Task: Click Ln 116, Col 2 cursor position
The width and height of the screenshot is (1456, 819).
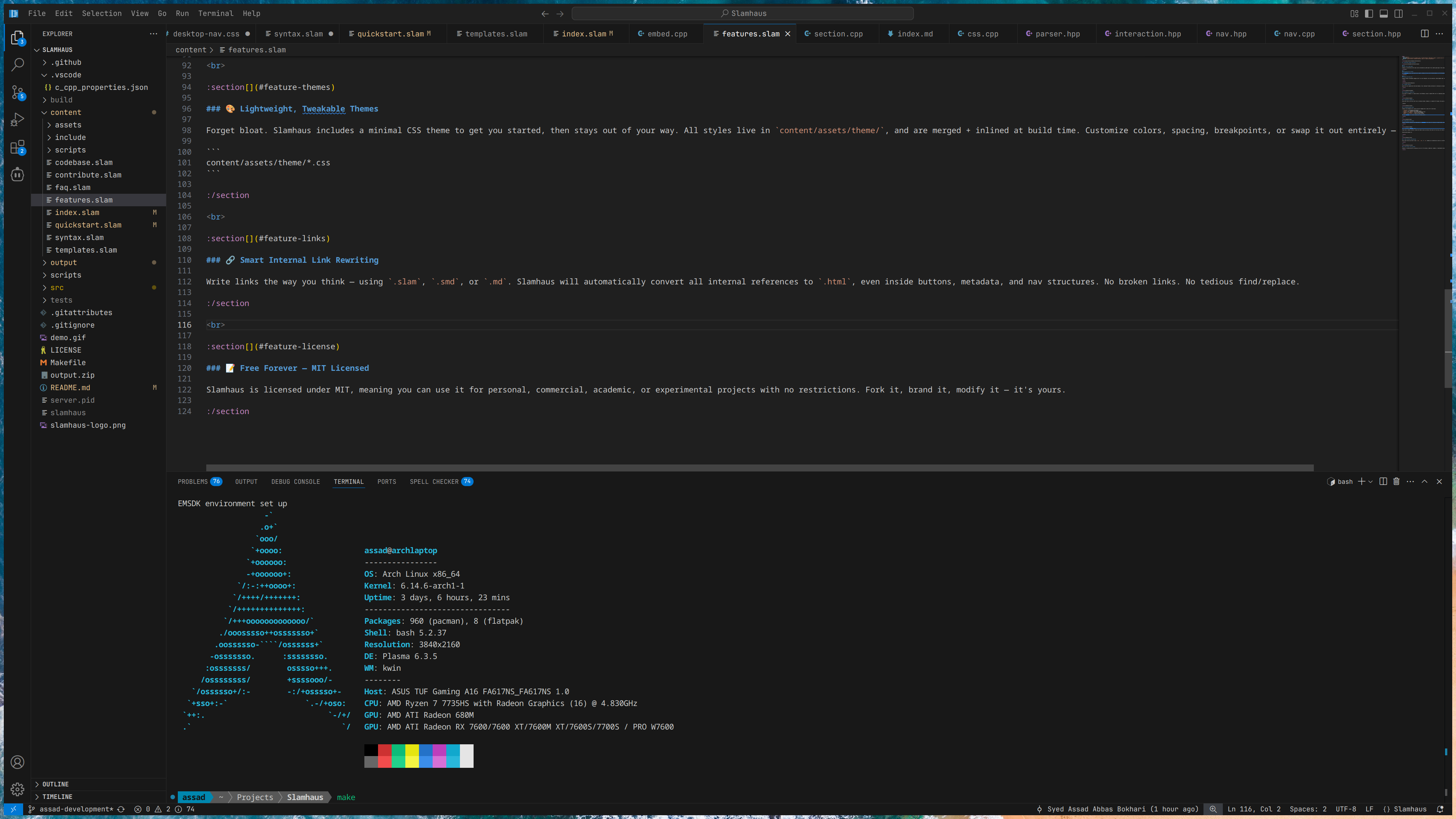Action: (1254, 810)
